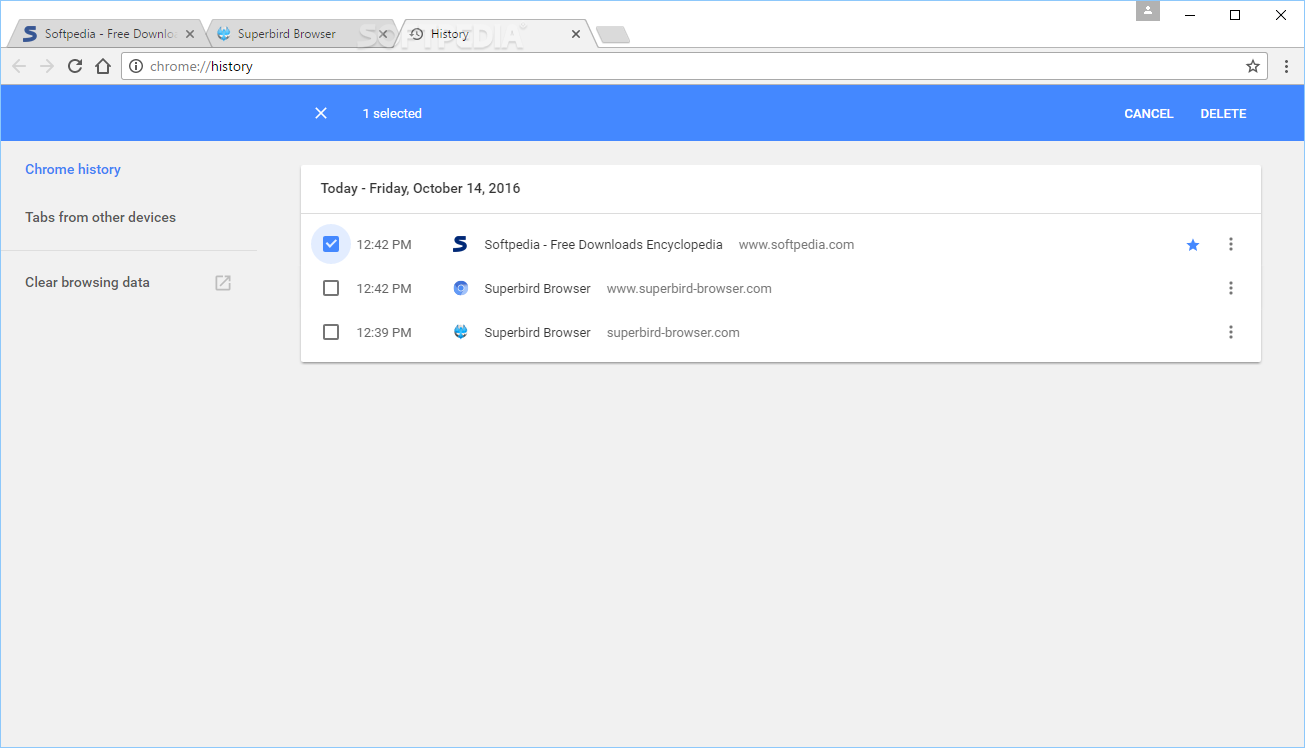The height and width of the screenshot is (748, 1305).
Task: Open more actions for 12:39 PM entry
Action: coord(1230,332)
